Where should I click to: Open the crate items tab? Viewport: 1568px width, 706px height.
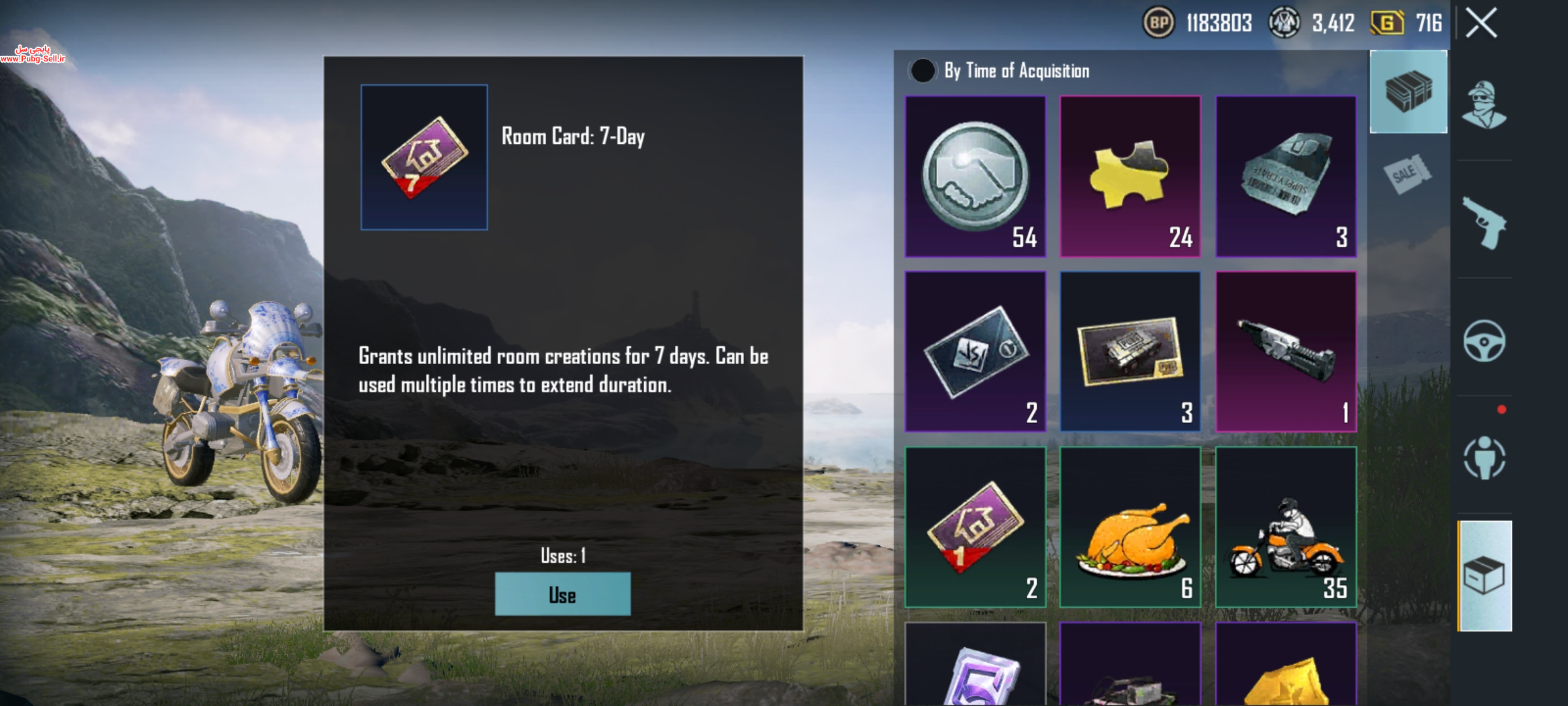(1409, 92)
